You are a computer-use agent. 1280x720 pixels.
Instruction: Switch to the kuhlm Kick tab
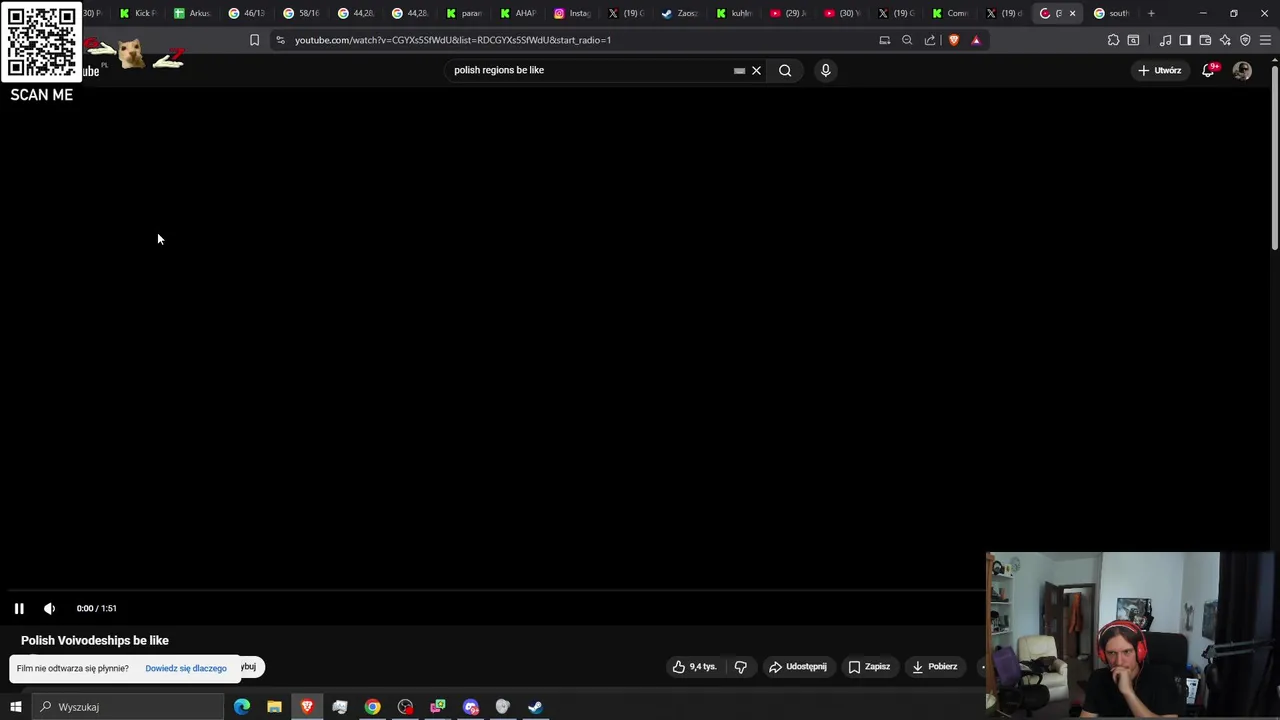(734, 13)
